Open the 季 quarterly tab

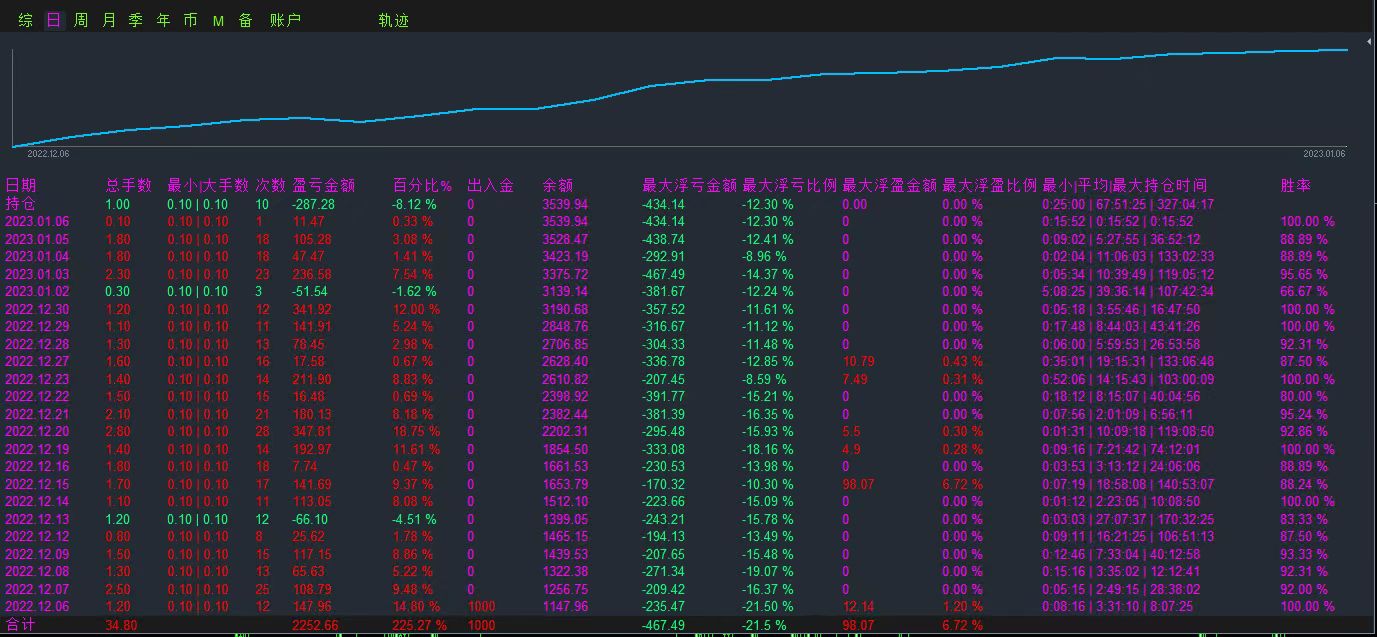[136, 20]
